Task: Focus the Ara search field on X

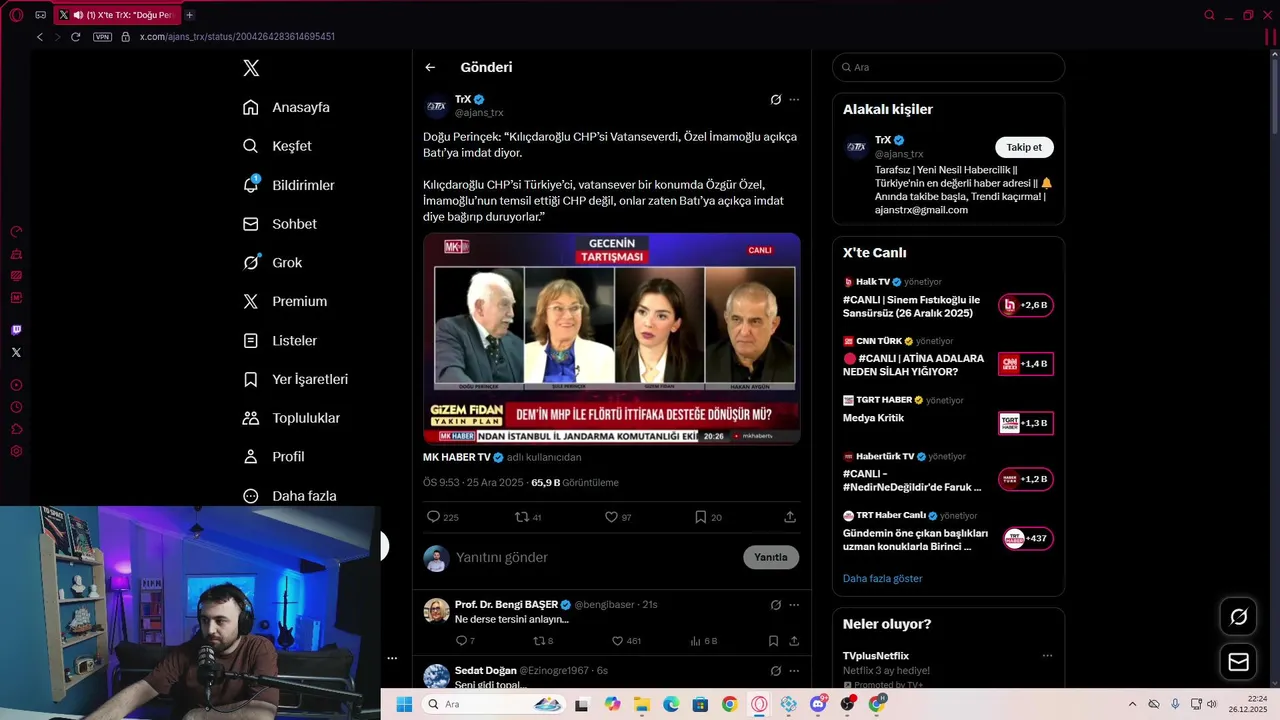Action: [x=948, y=67]
